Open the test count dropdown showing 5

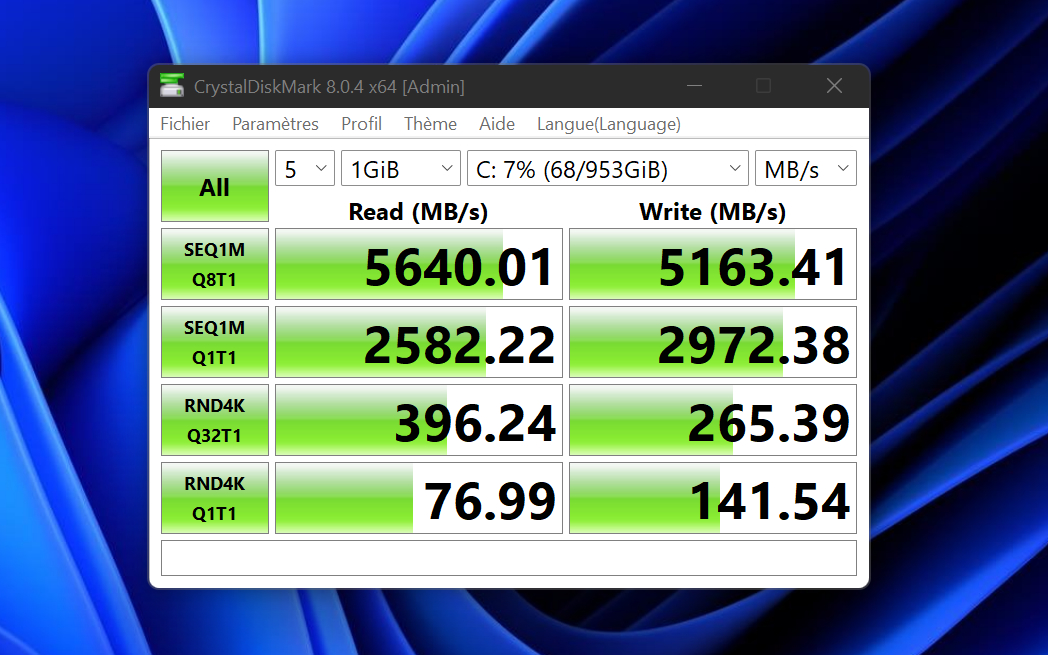(305, 169)
